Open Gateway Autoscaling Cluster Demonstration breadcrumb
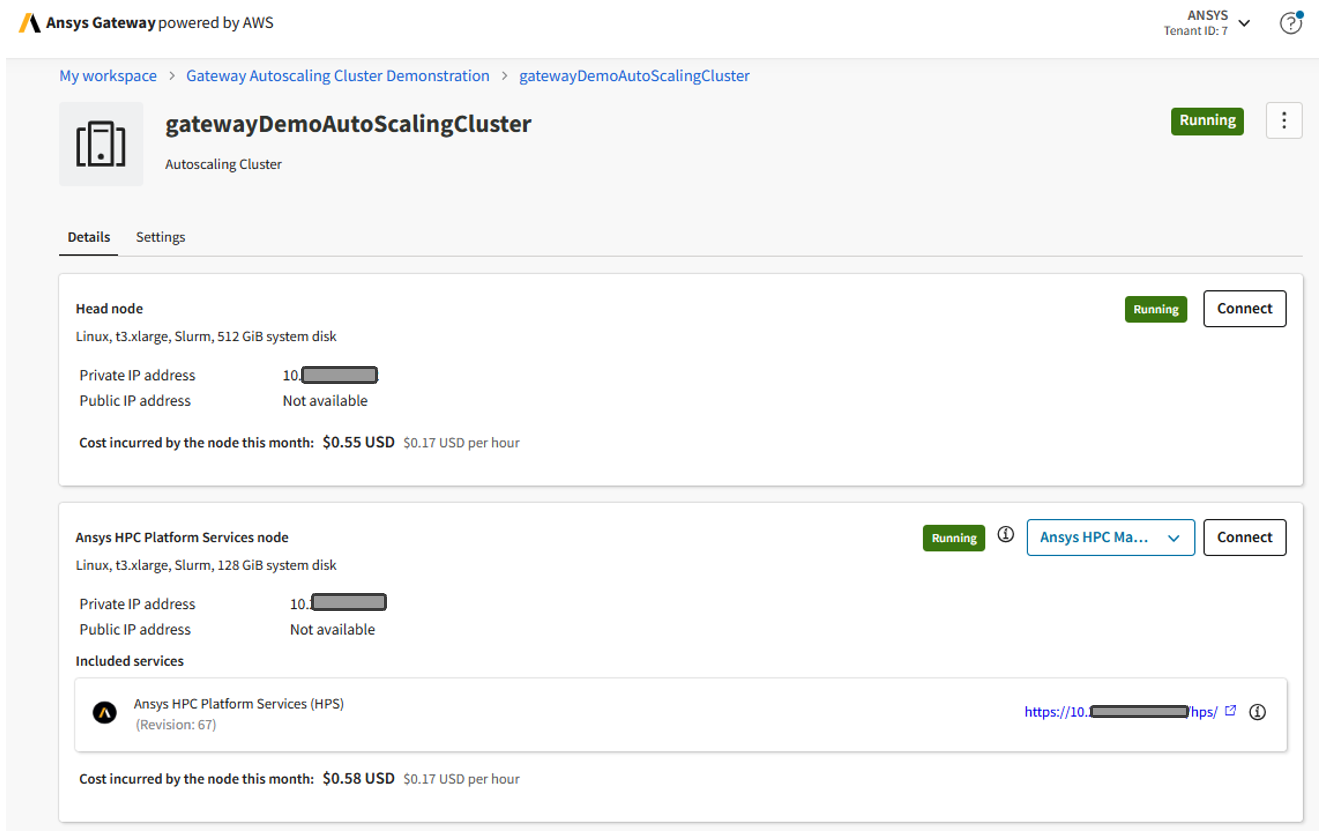The width and height of the screenshot is (1320, 831). pos(337,75)
